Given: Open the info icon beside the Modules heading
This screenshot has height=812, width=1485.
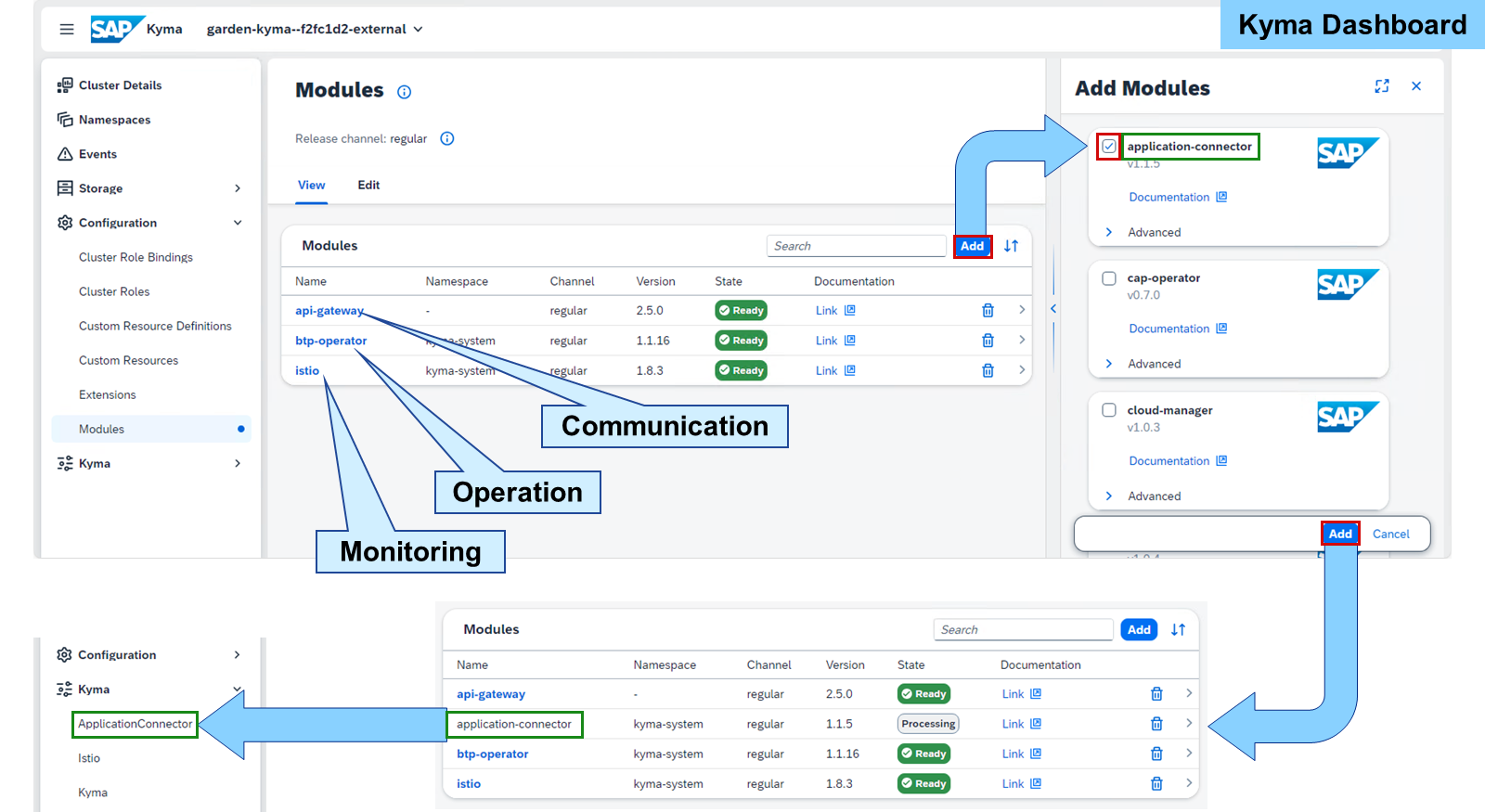Looking at the screenshot, I should click(x=404, y=92).
